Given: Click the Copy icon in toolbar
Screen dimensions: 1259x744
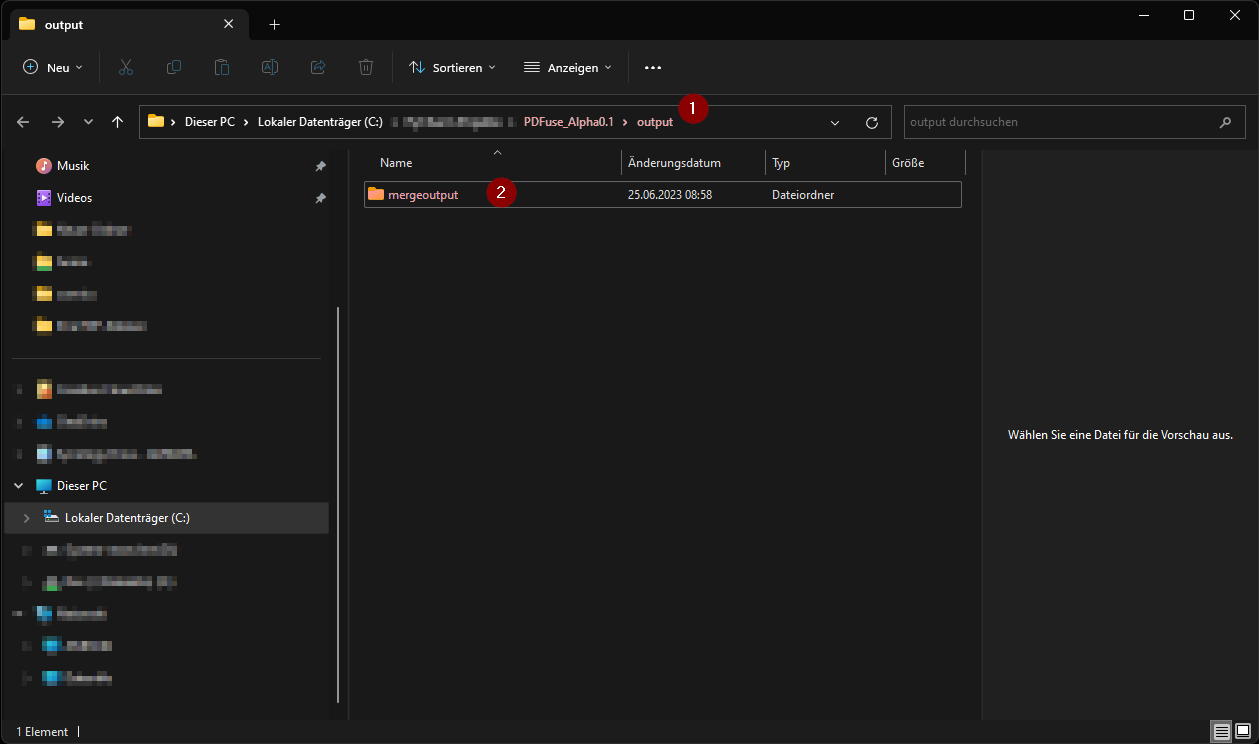Looking at the screenshot, I should [174, 67].
